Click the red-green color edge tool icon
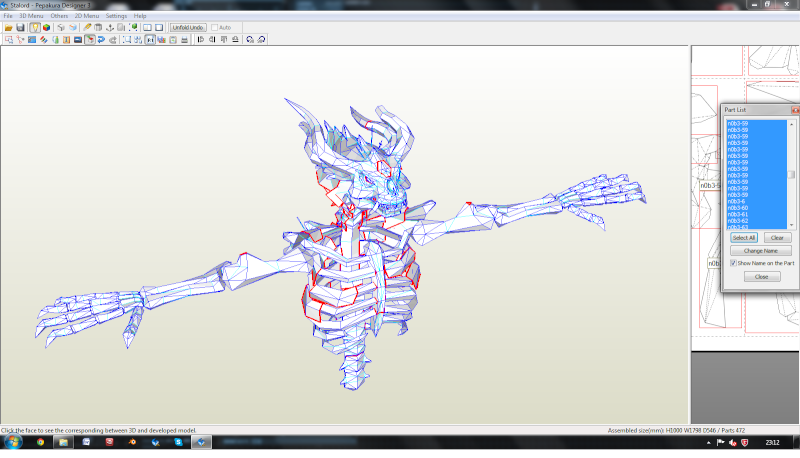The height and width of the screenshot is (458, 800). 44,40
